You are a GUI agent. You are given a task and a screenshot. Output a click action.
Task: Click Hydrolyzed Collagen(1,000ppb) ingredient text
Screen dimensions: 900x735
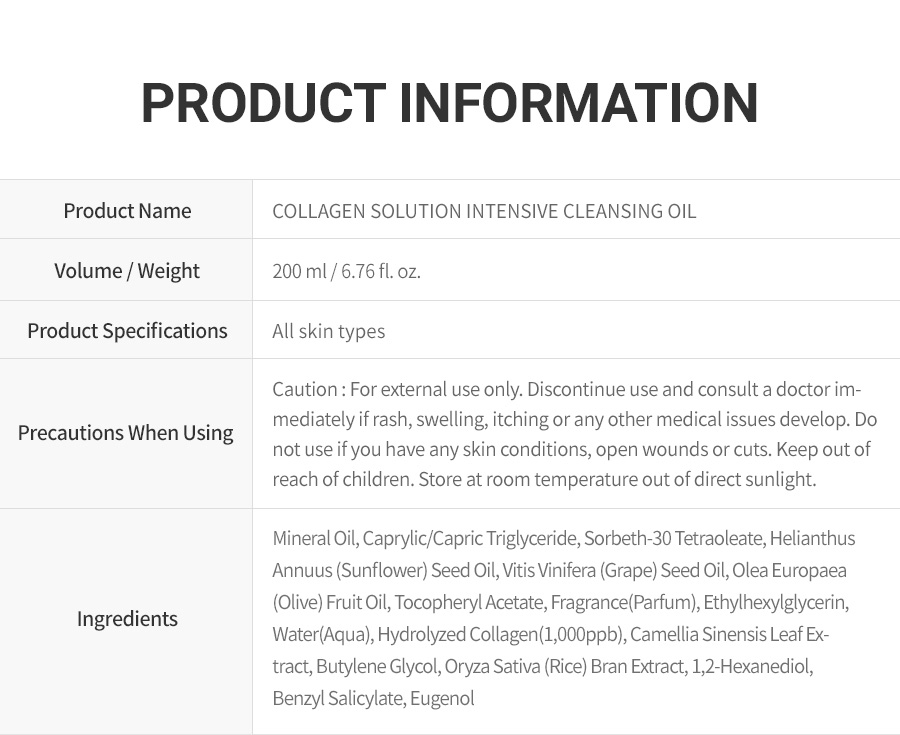pyautogui.click(x=501, y=635)
